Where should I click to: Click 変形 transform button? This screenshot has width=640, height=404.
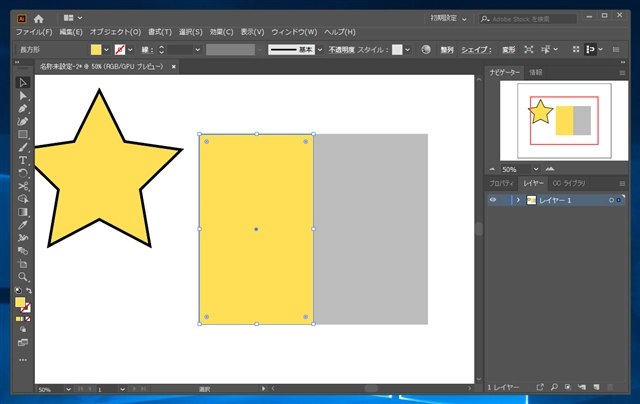click(x=509, y=50)
